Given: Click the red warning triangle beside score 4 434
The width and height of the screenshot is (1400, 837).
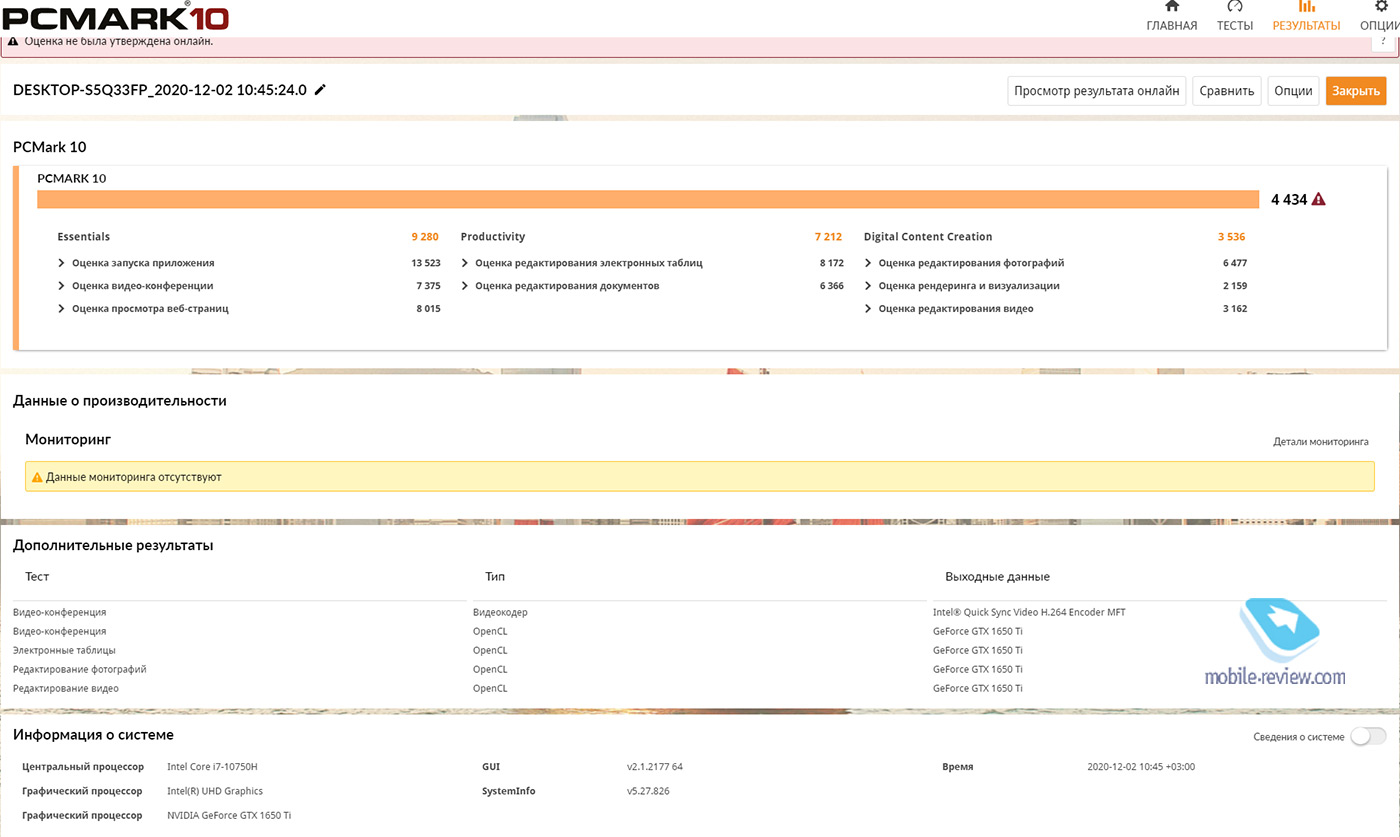Looking at the screenshot, I should [1319, 199].
